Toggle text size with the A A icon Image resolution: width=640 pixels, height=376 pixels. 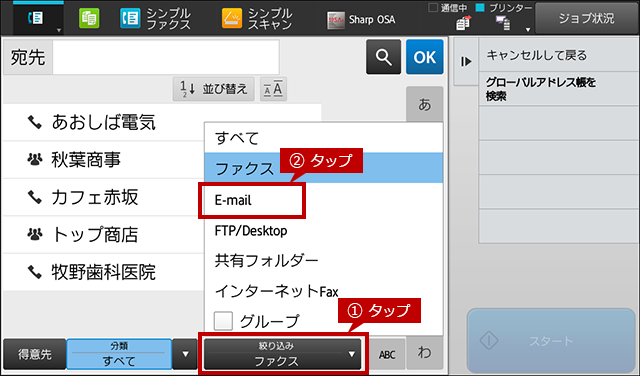click(273, 89)
